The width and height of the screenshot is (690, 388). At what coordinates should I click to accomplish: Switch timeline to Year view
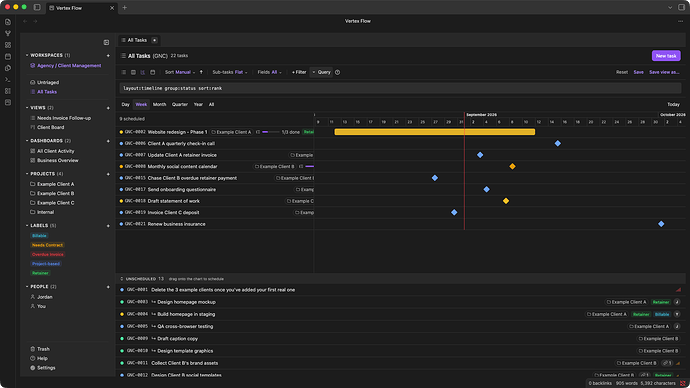198,105
